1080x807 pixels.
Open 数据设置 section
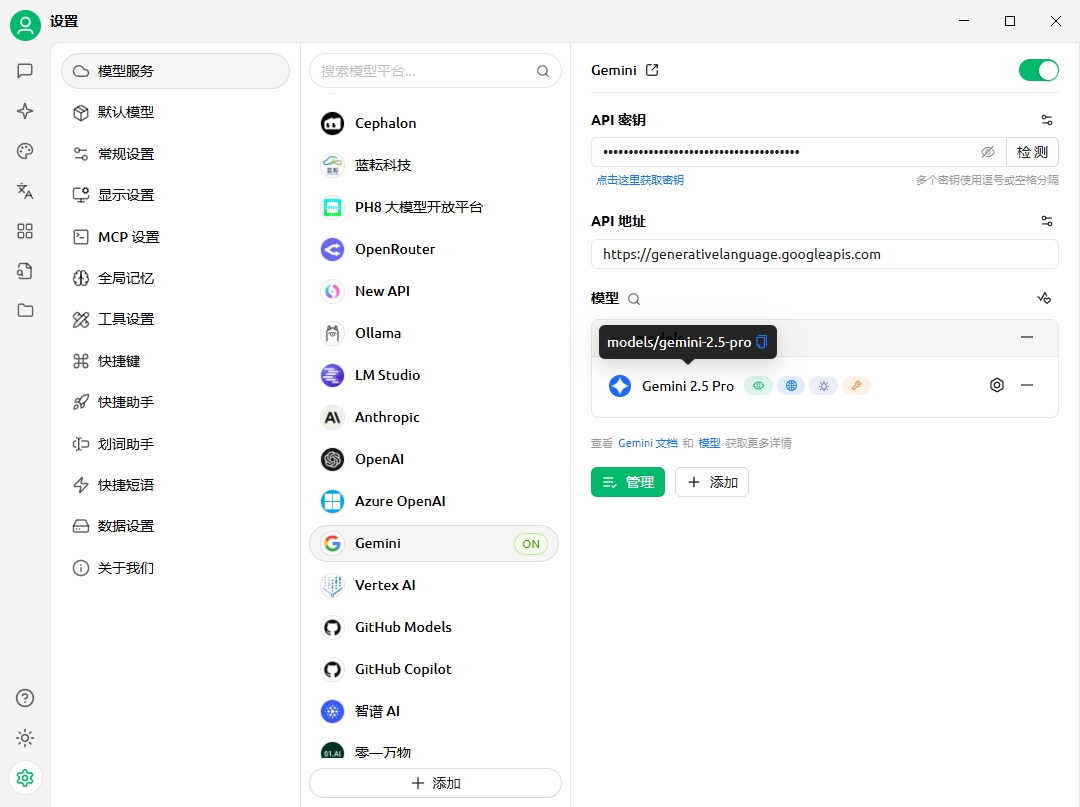[175, 526]
